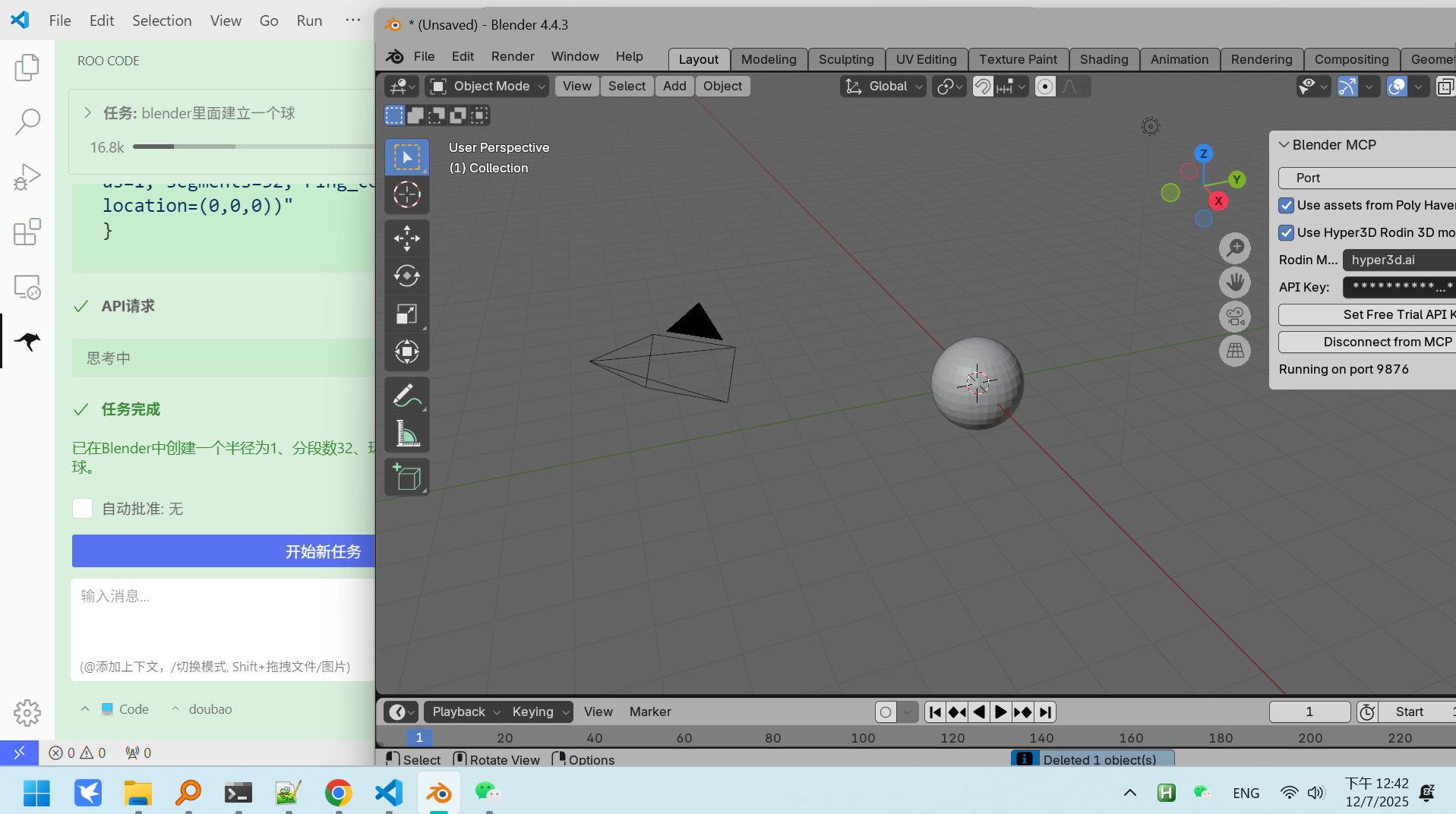Screen dimensions: 1456x814
Task: Open Run and Debug in VS Code
Action: pos(27,177)
